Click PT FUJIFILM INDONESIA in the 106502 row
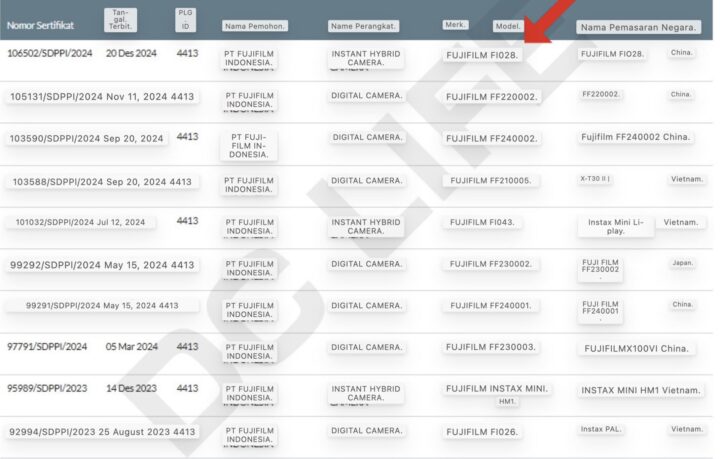The image size is (720, 459). (x=248, y=58)
